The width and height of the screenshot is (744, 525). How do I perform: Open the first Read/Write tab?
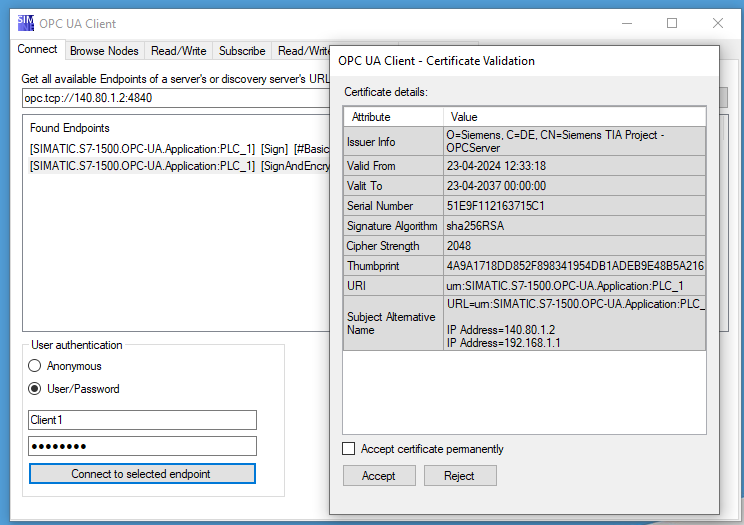[179, 51]
